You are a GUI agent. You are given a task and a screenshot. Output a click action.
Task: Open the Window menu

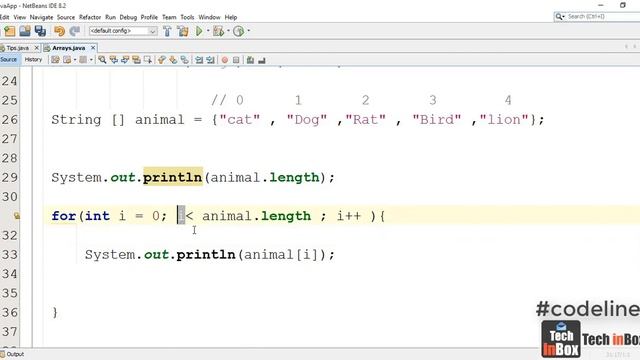pos(209,17)
